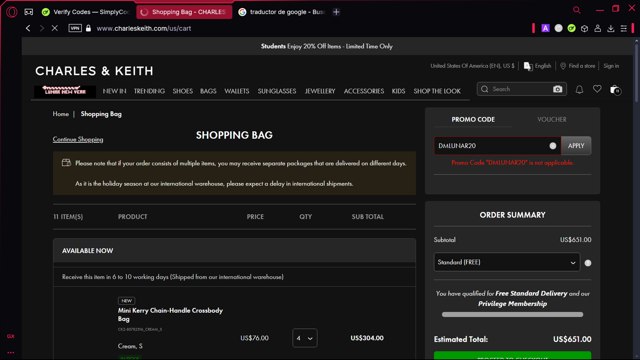The height and width of the screenshot is (360, 640).
Task: Click the green SimplyCodes extension icon
Action: [x=571, y=28]
